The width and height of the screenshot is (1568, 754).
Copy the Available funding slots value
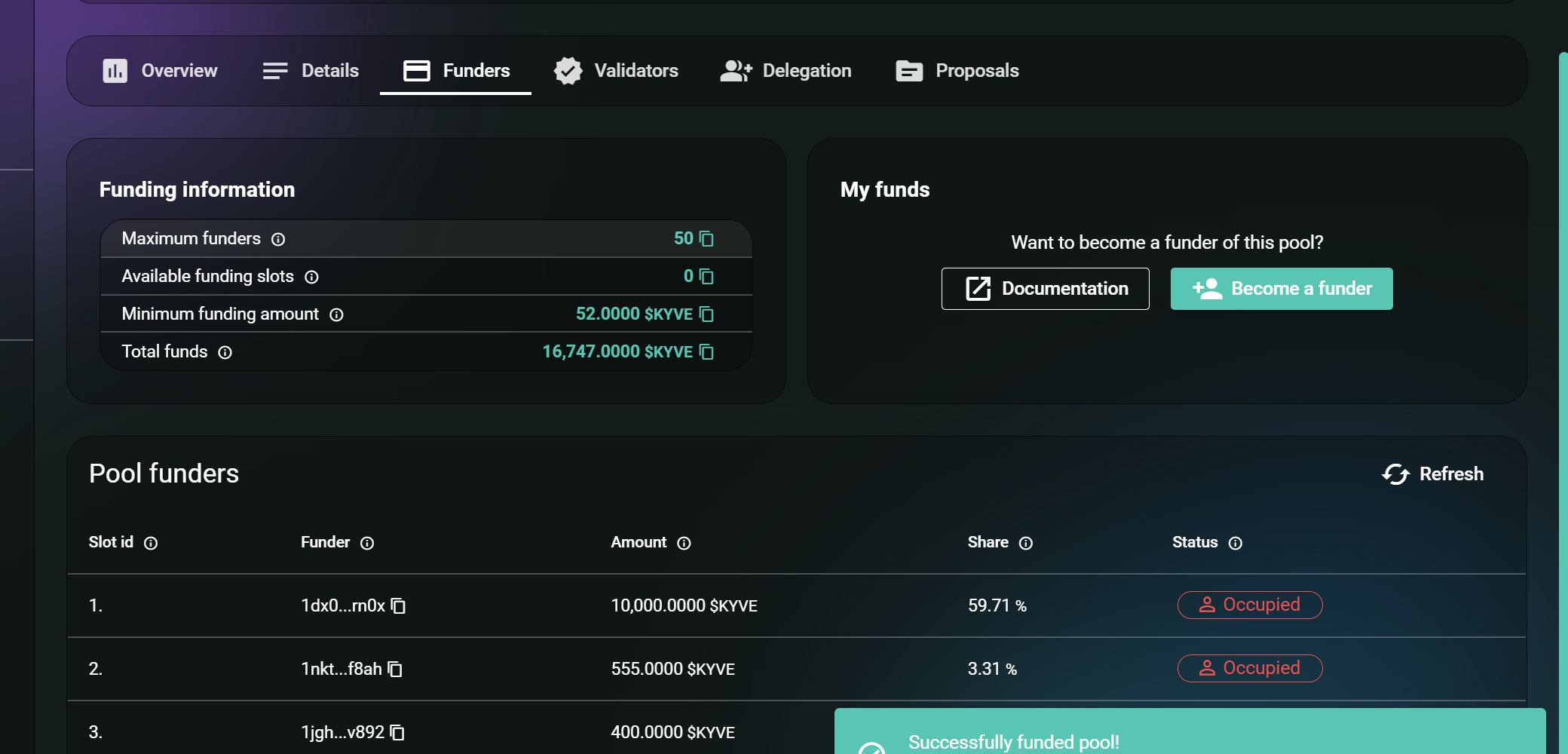[x=706, y=277]
